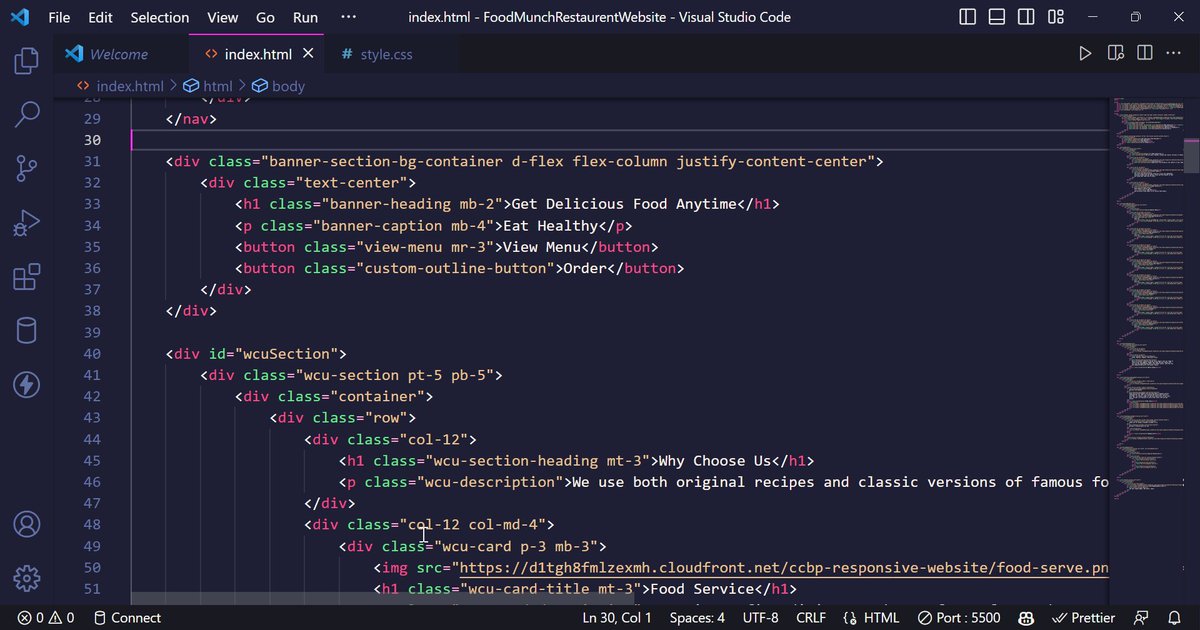Click the VS Code logo in title bar
Image resolution: width=1200 pixels, height=630 pixels.
pos(21,17)
